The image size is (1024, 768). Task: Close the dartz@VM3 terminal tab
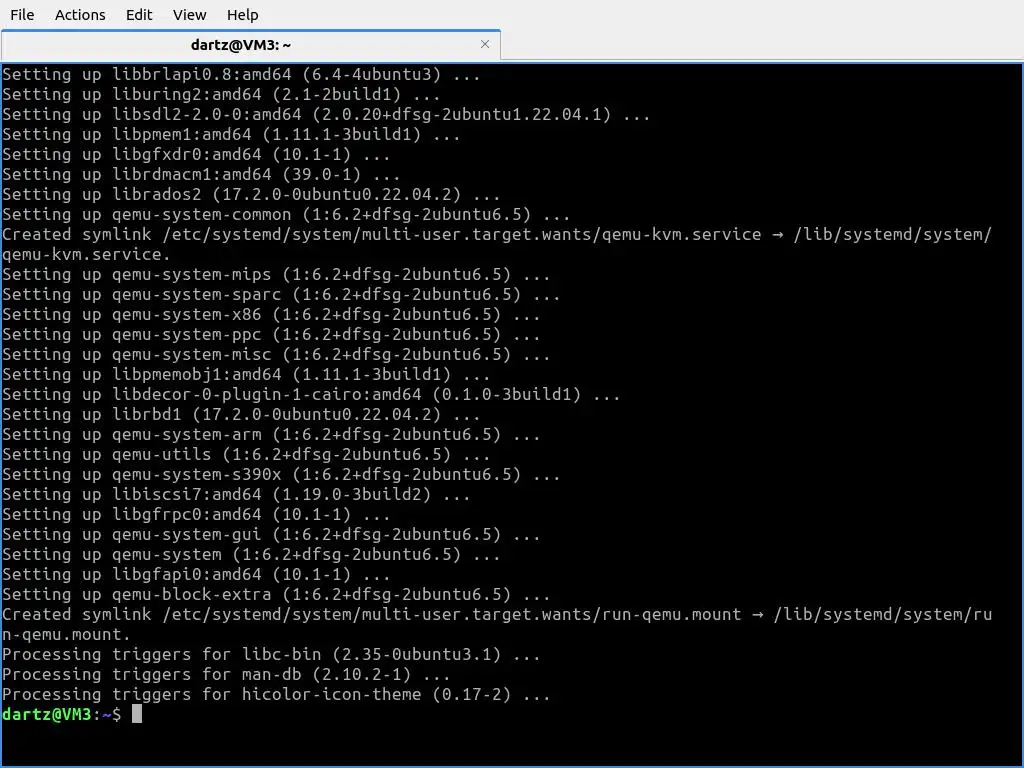coord(485,44)
